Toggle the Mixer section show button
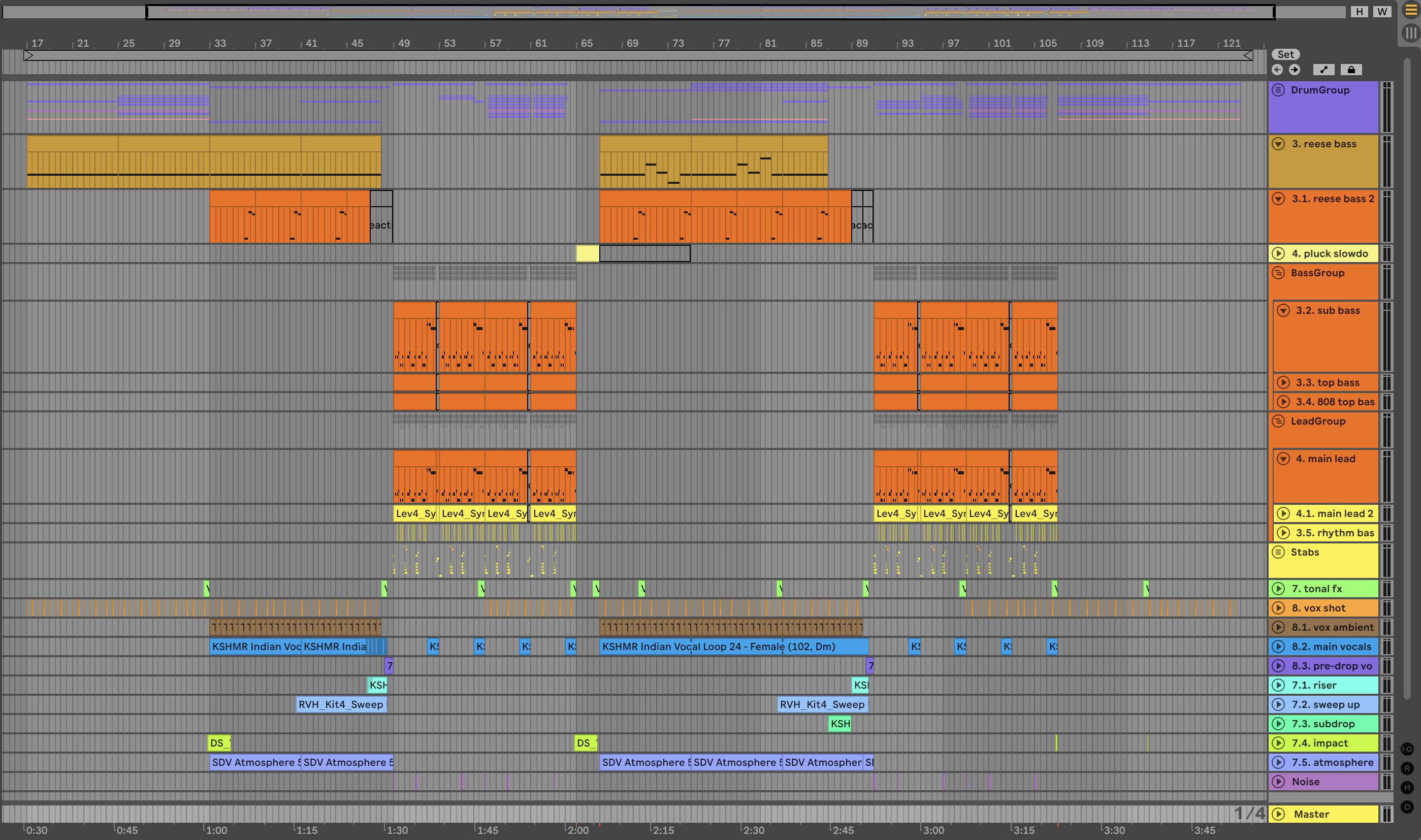Screen dimensions: 1421x840 click(1407, 787)
